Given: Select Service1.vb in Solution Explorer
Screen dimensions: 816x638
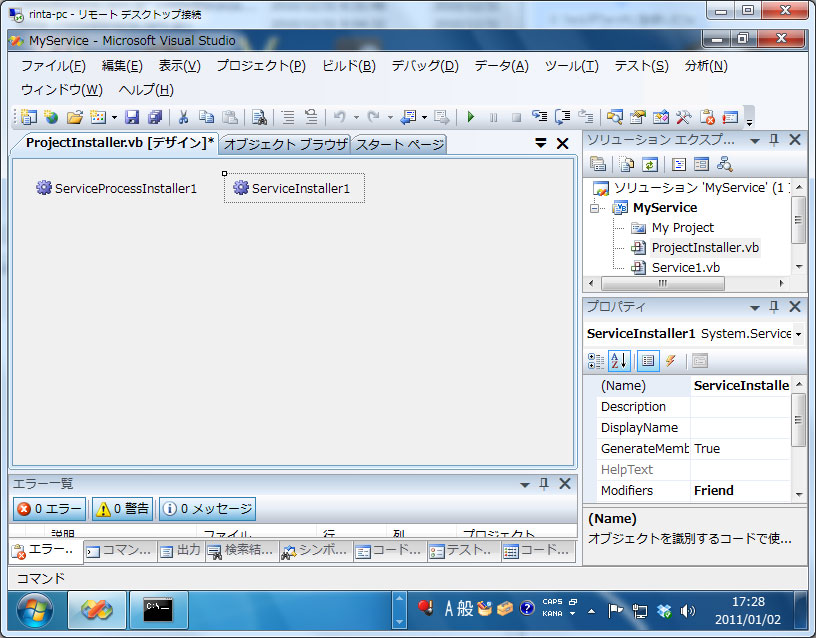Looking at the screenshot, I should tap(686, 267).
